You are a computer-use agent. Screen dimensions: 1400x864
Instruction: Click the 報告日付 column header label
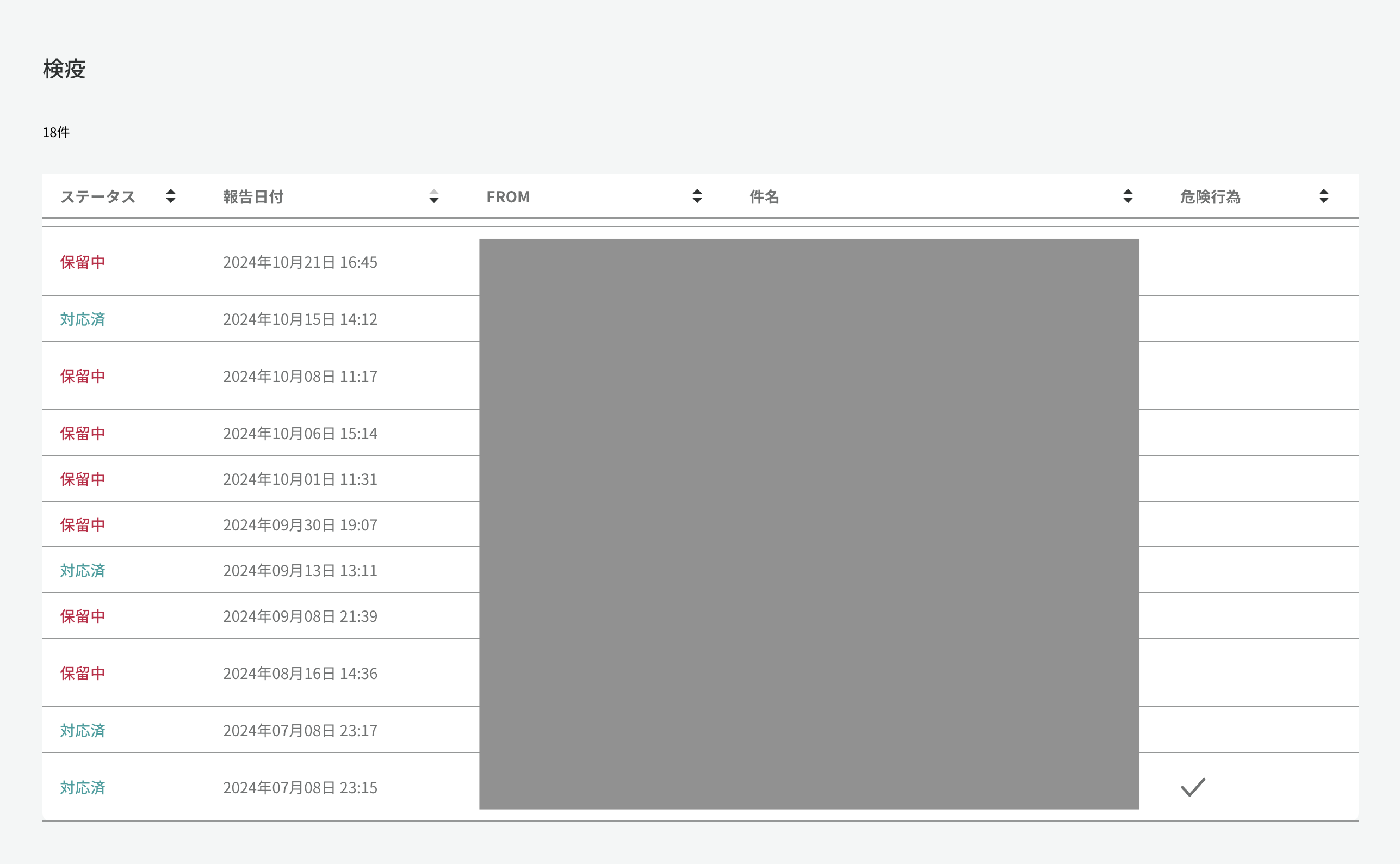click(253, 196)
